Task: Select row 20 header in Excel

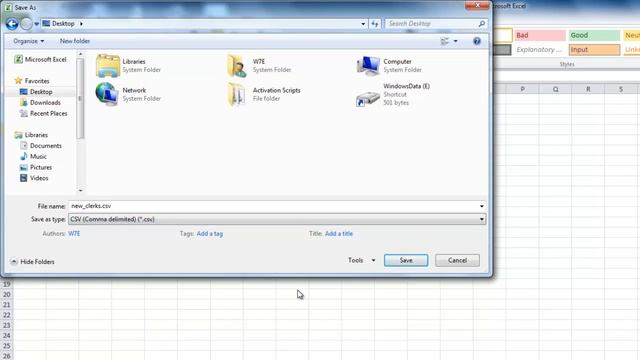Action: point(7,294)
